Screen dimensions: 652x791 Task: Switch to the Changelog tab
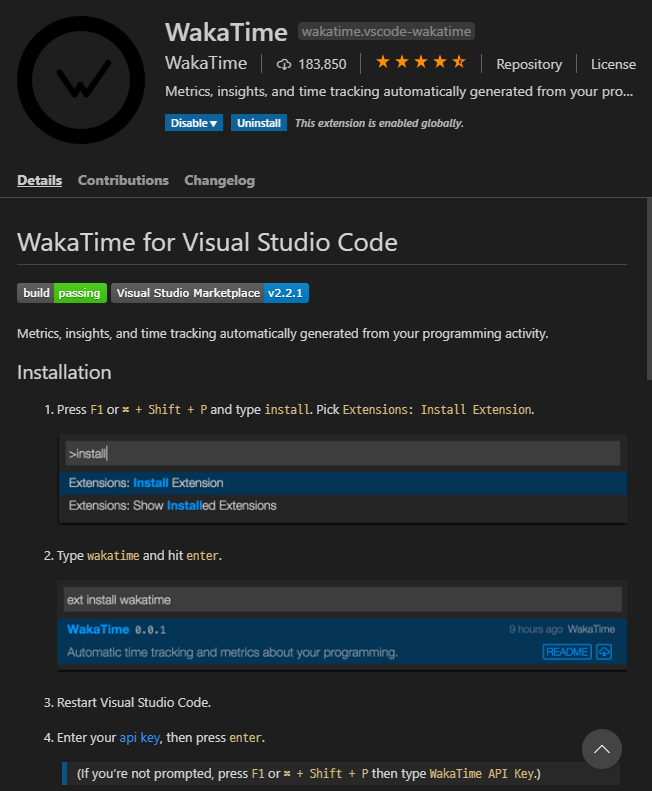pos(220,180)
